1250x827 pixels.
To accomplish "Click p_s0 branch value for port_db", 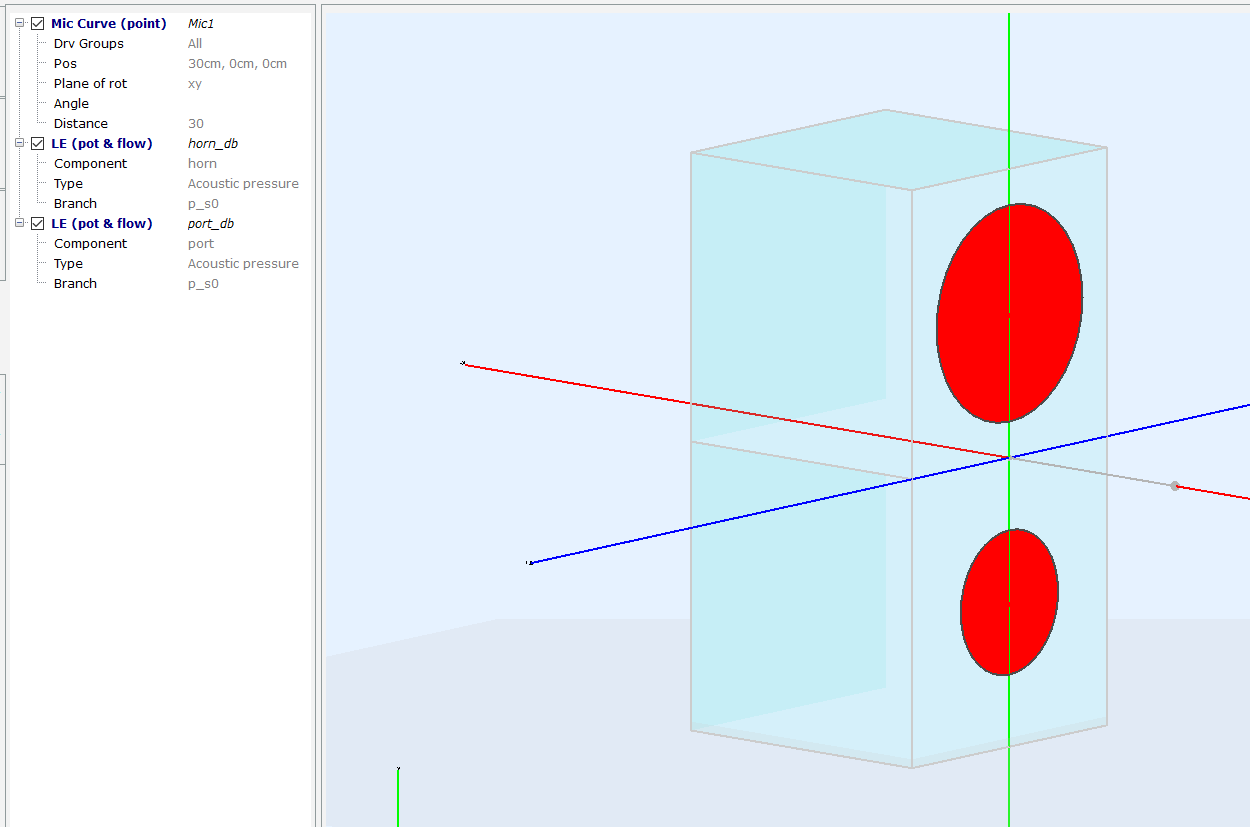I will tap(203, 283).
